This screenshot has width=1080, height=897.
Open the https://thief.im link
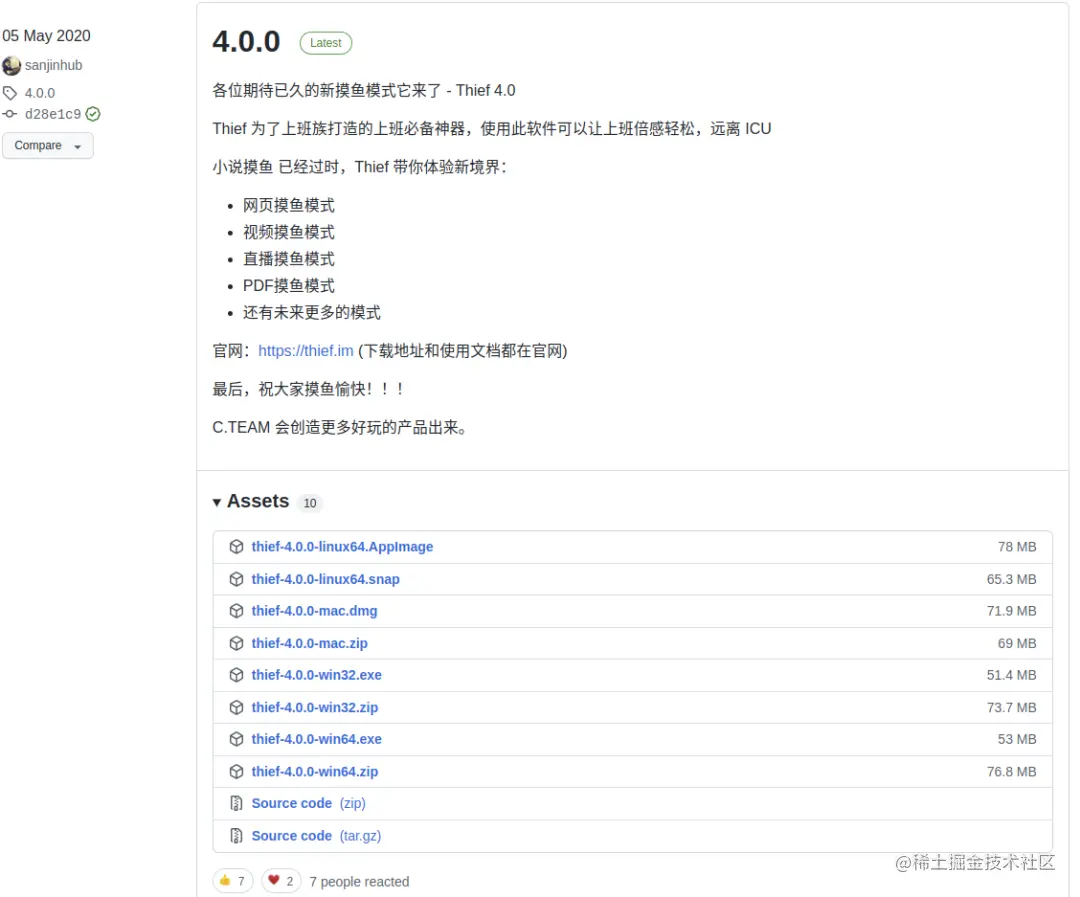tap(306, 351)
